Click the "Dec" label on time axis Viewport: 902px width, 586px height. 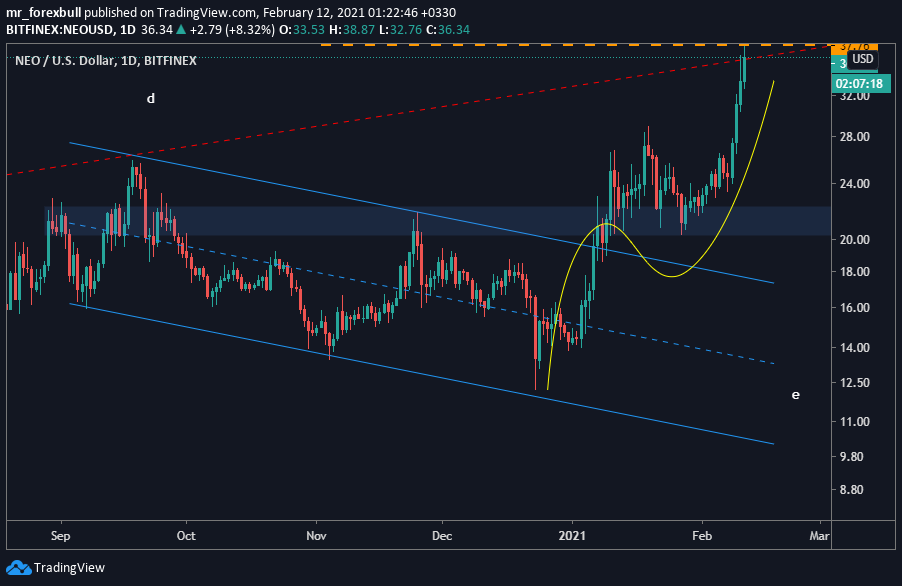tap(442, 536)
